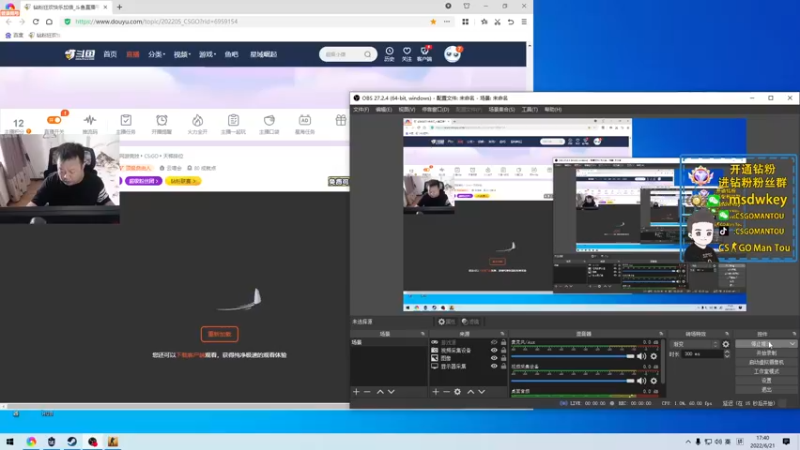Remove selected source with minus icon
Screen dimensions: 800x450
pos(446,392)
